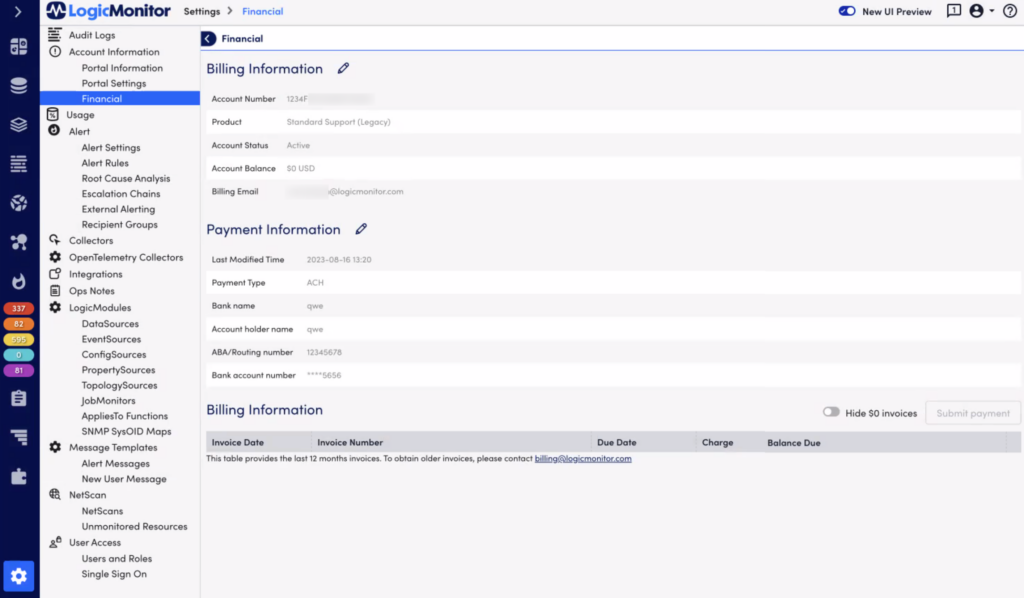Click the stacked layers icon in rail
Viewport: 1024px width, 598px height.
tap(18, 125)
